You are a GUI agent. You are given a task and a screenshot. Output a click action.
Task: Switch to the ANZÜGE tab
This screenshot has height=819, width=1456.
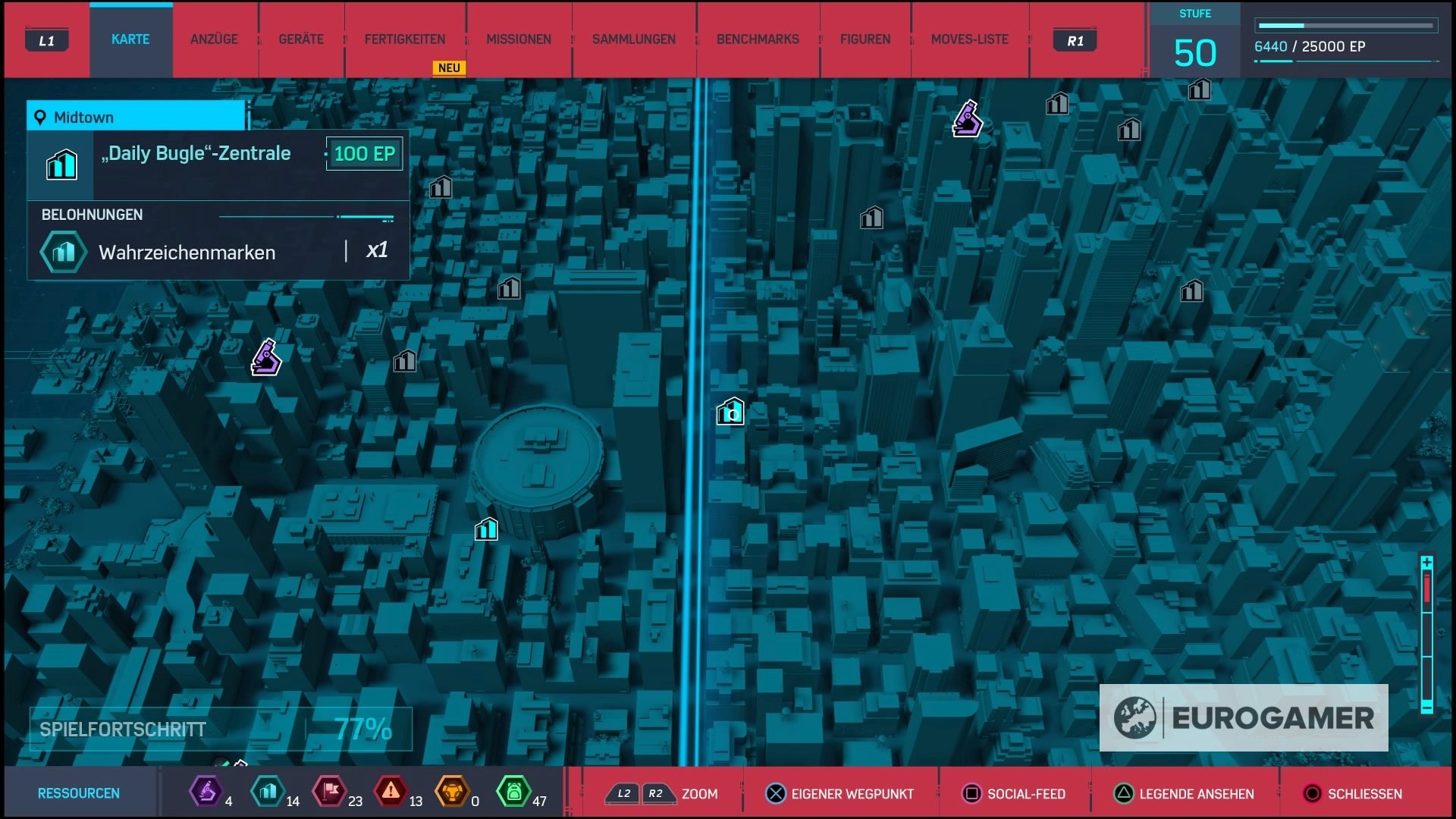coord(215,39)
